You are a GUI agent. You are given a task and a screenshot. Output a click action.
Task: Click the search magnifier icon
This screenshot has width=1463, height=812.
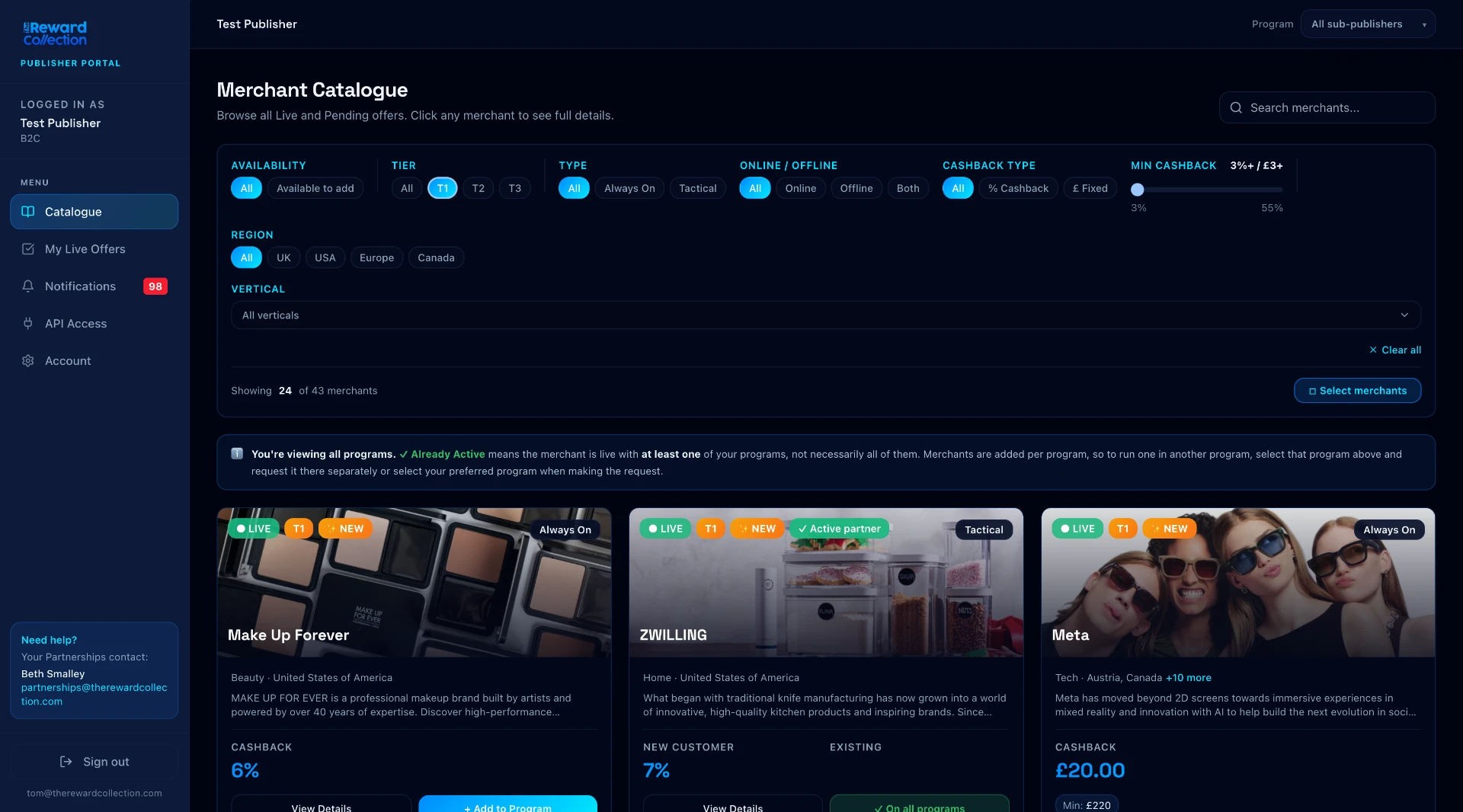(x=1236, y=108)
